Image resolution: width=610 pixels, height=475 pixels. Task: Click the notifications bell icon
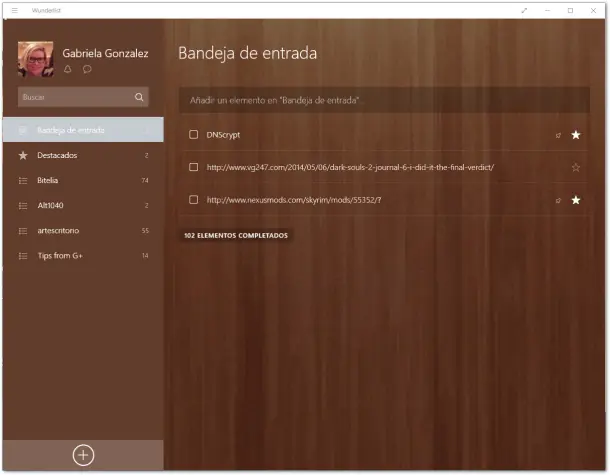[68, 69]
